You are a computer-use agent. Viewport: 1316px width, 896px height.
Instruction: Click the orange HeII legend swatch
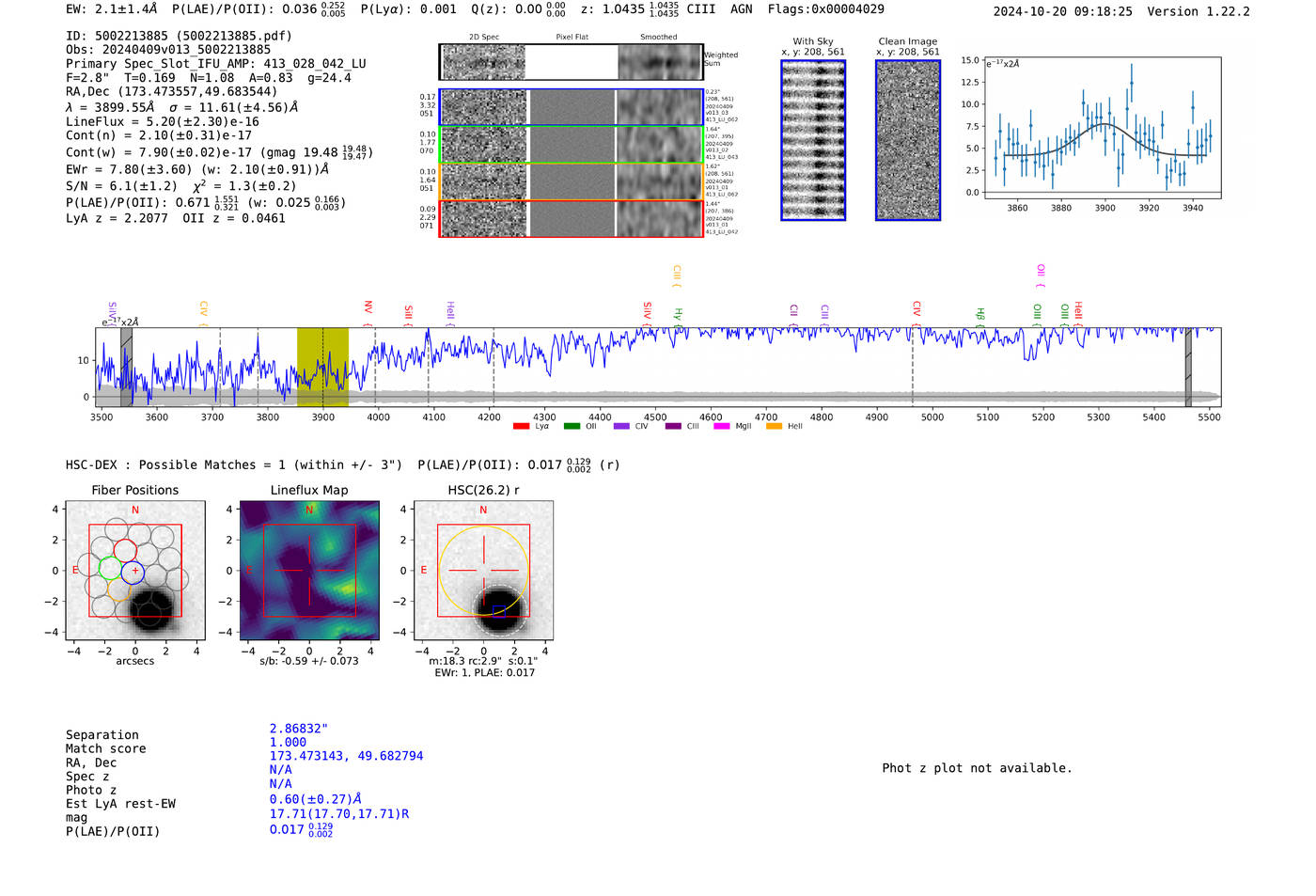tap(774, 427)
